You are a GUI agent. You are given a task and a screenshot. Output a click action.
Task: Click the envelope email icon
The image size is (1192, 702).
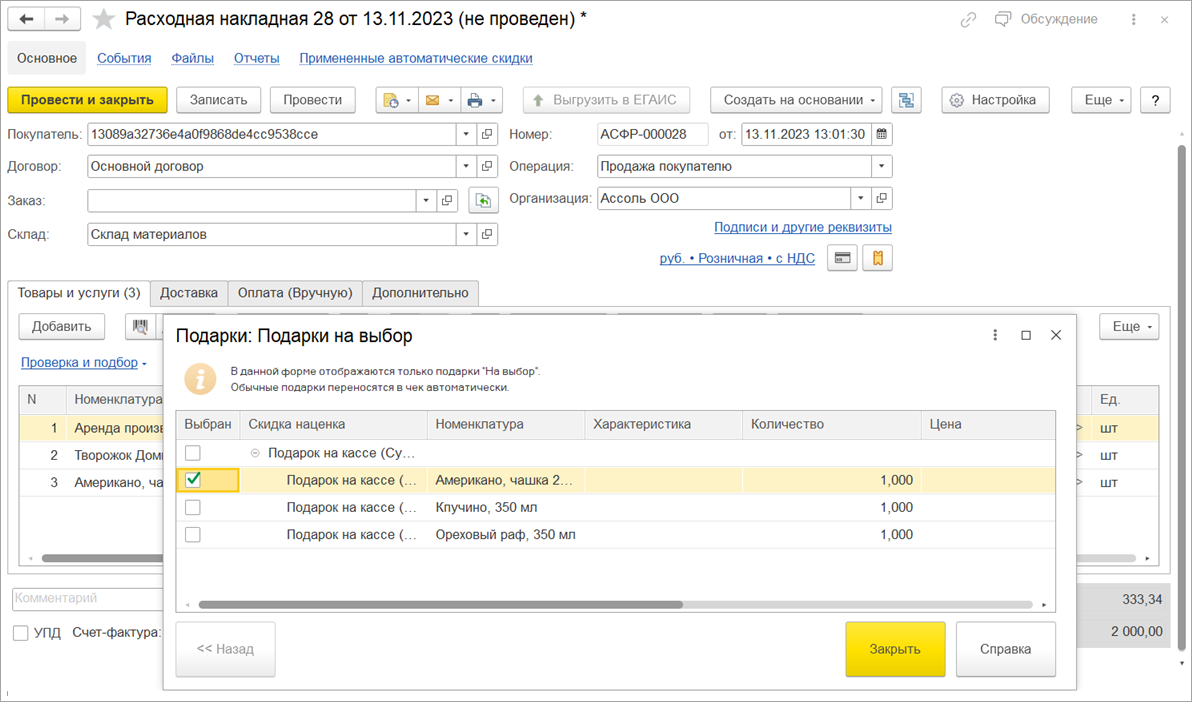click(x=433, y=100)
